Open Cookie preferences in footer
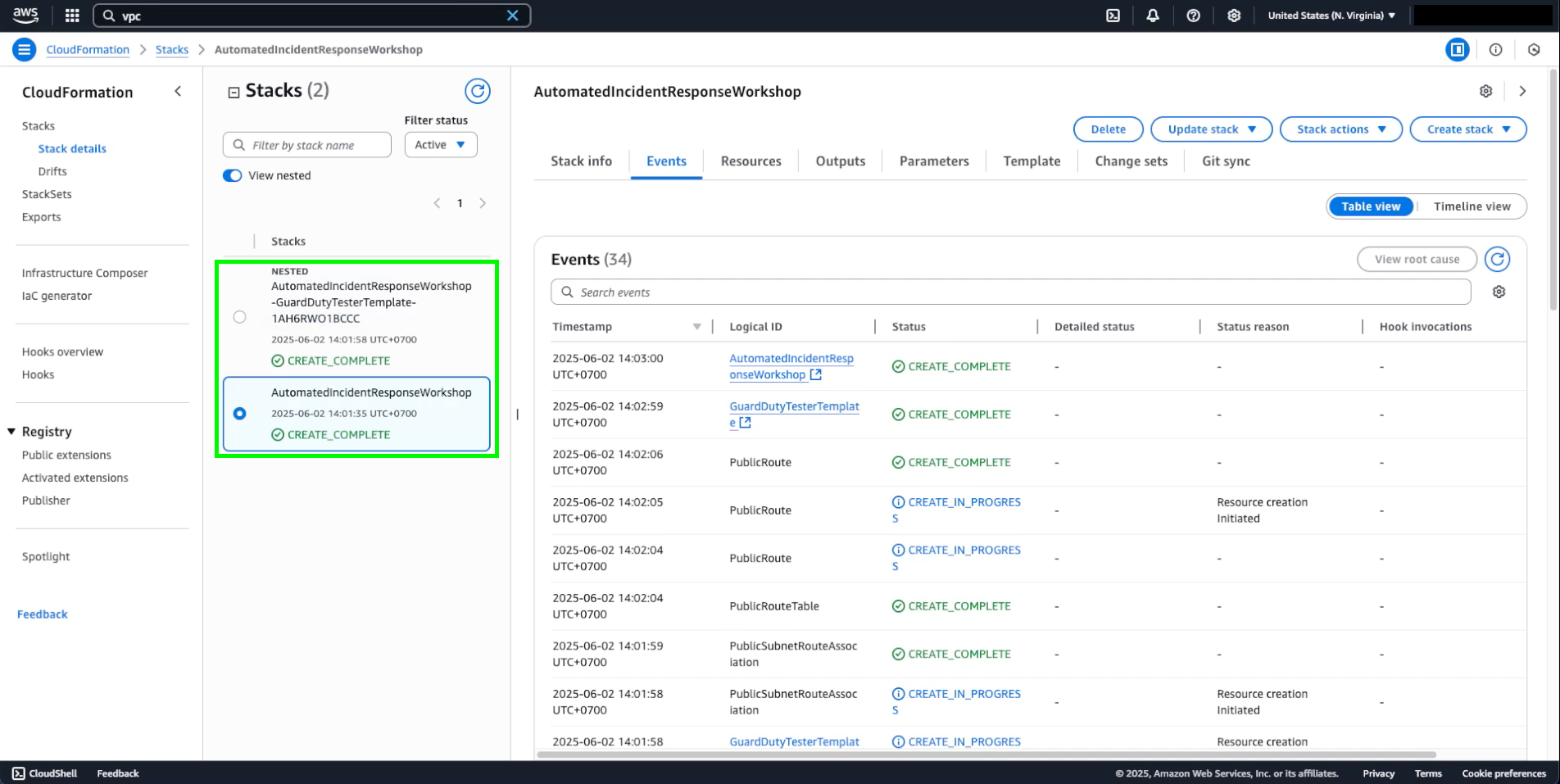1560x784 pixels. point(1503,773)
